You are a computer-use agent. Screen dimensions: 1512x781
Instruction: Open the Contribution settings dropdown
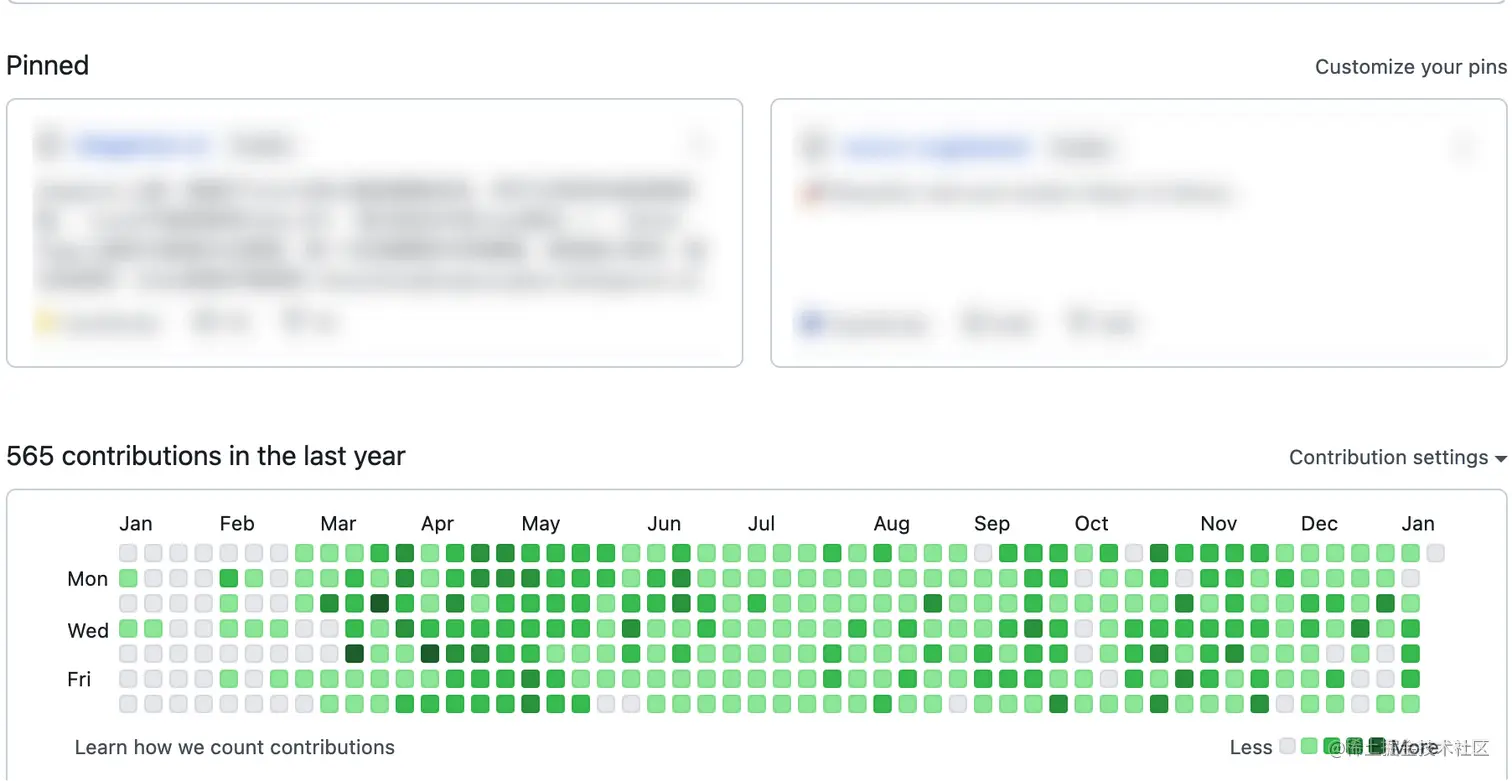click(x=1397, y=458)
